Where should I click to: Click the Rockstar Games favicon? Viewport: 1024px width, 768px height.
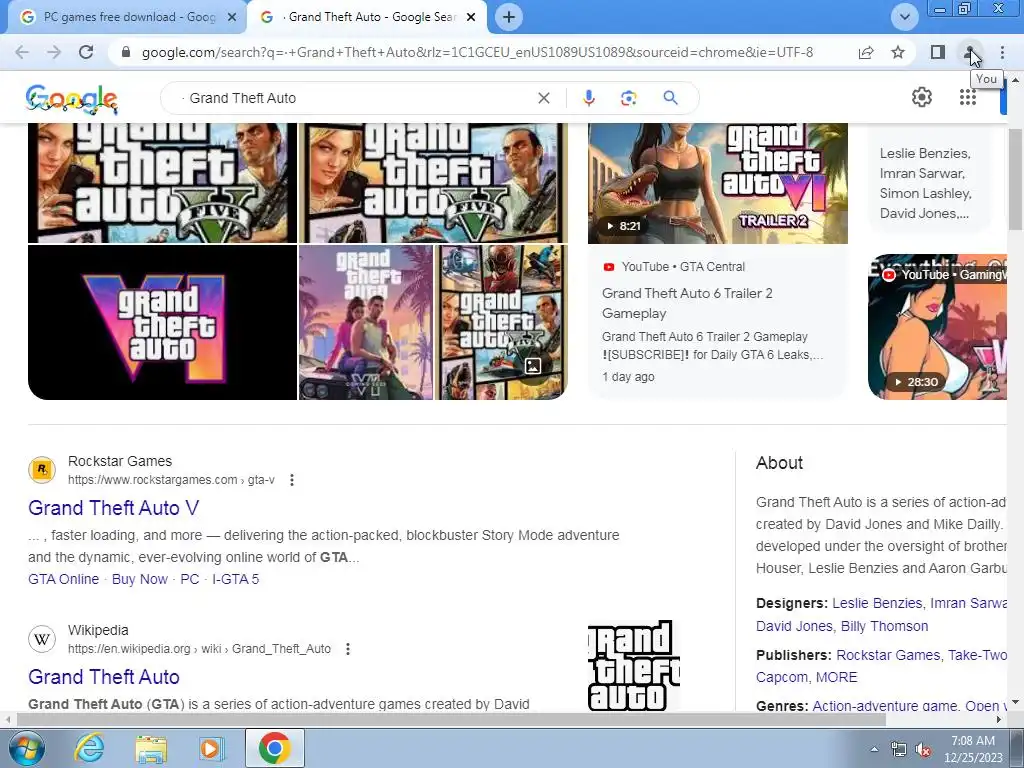42,470
